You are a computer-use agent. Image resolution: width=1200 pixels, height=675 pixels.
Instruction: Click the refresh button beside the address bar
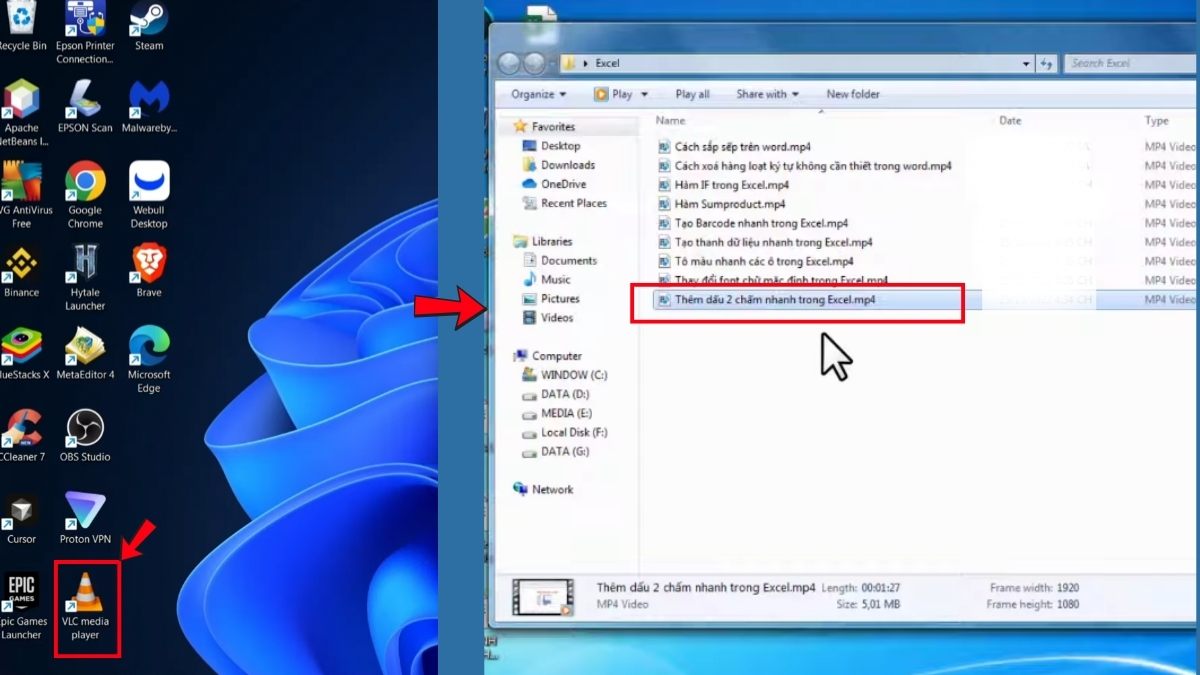(1046, 63)
